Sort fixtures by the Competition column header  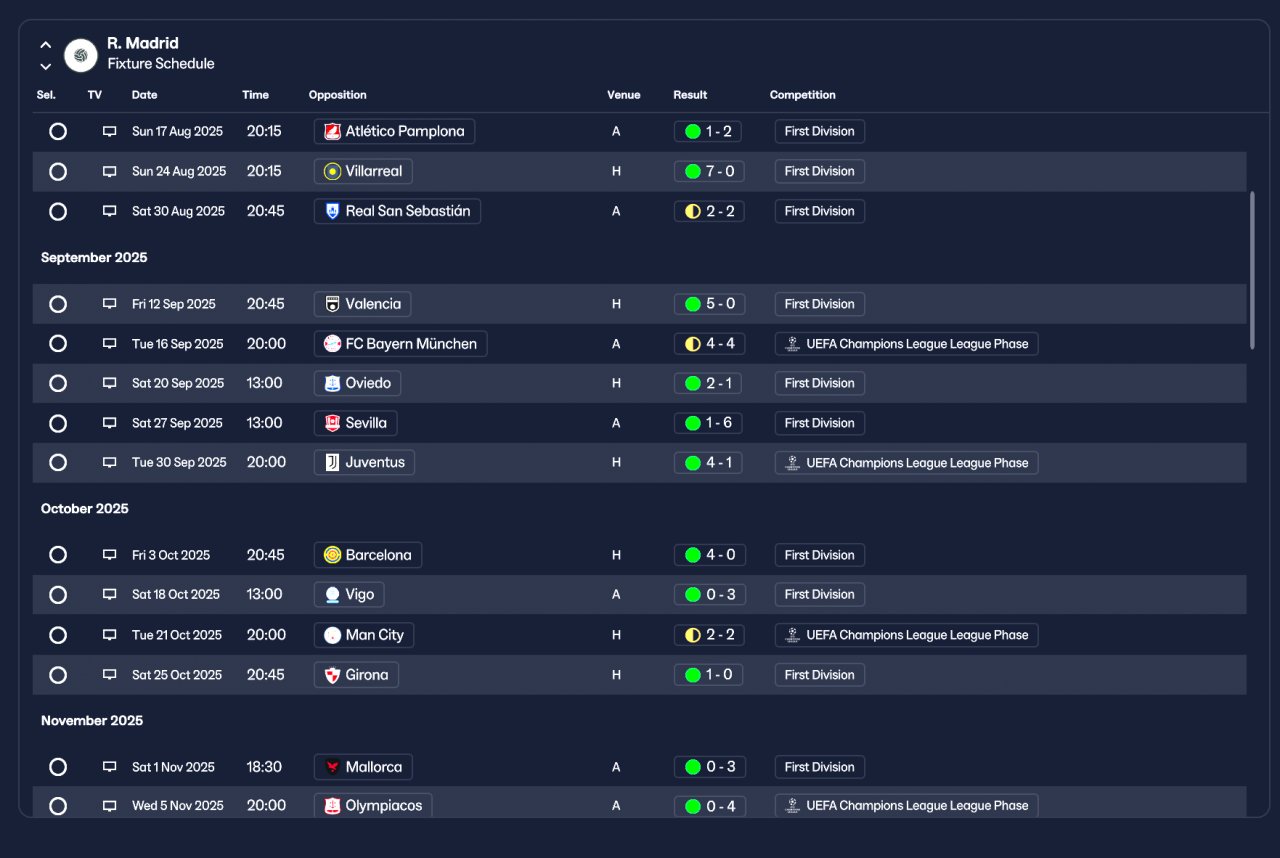pyautogui.click(x=802, y=95)
